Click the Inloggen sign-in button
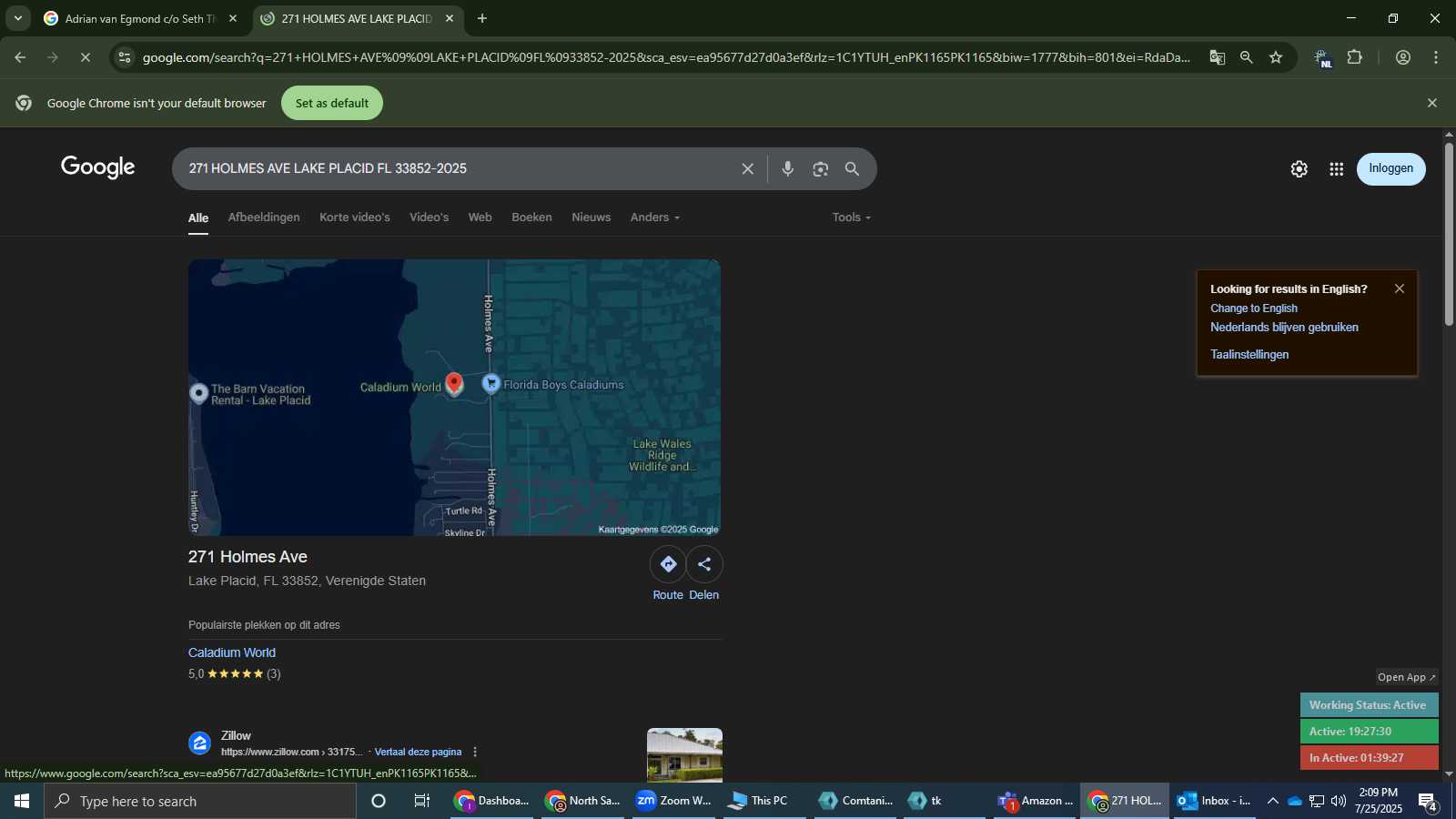The height and width of the screenshot is (819, 1456). (x=1391, y=168)
